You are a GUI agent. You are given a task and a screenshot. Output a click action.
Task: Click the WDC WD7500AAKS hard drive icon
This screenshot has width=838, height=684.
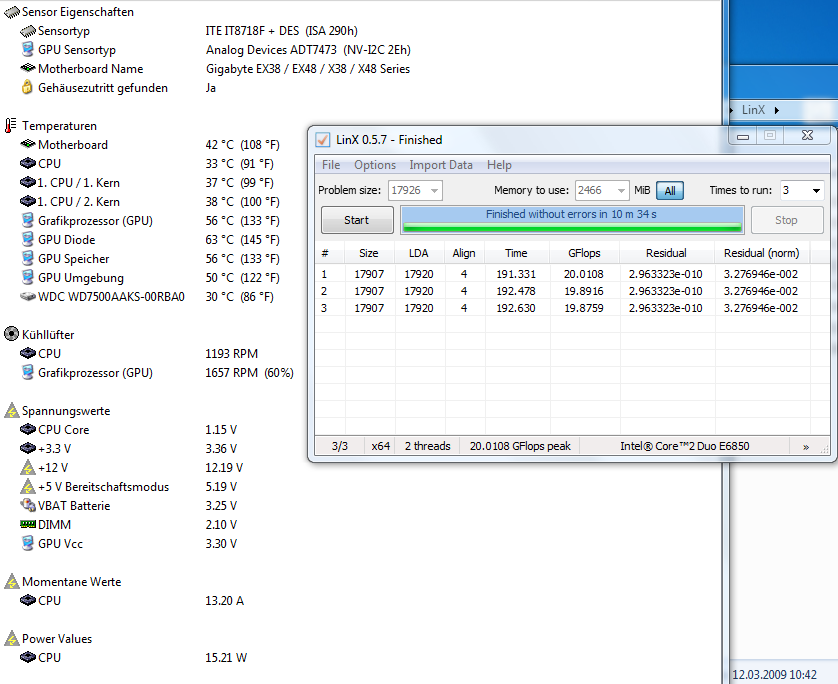coord(28,296)
